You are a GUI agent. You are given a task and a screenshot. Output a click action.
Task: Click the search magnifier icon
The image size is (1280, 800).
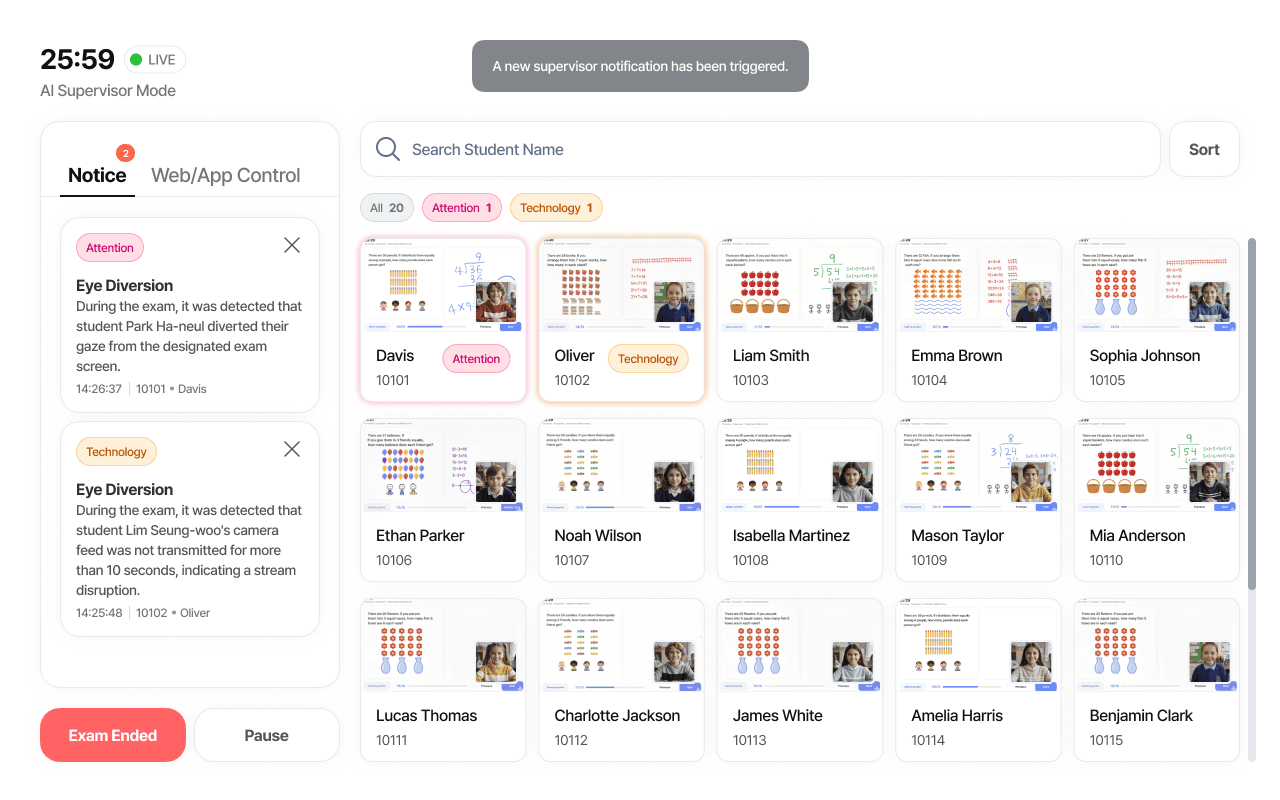coord(387,149)
